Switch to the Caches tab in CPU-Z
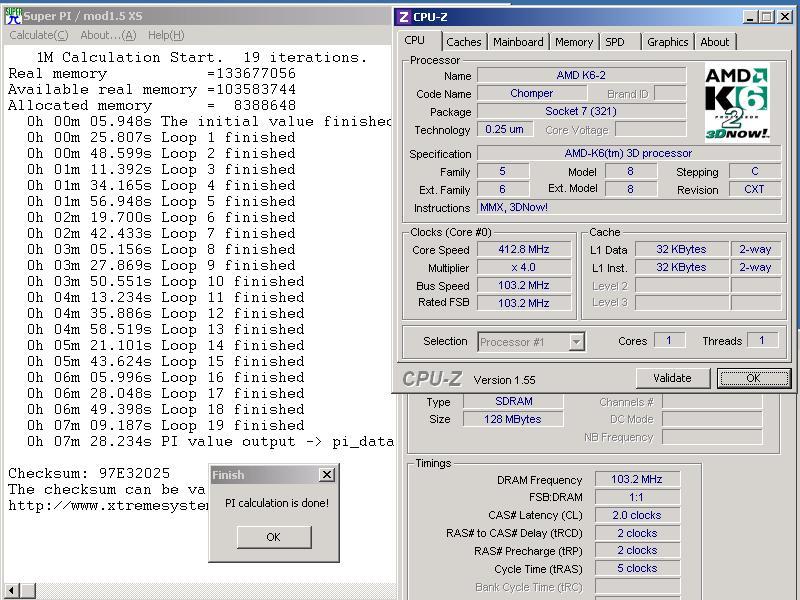The image size is (800, 600). [x=463, y=42]
